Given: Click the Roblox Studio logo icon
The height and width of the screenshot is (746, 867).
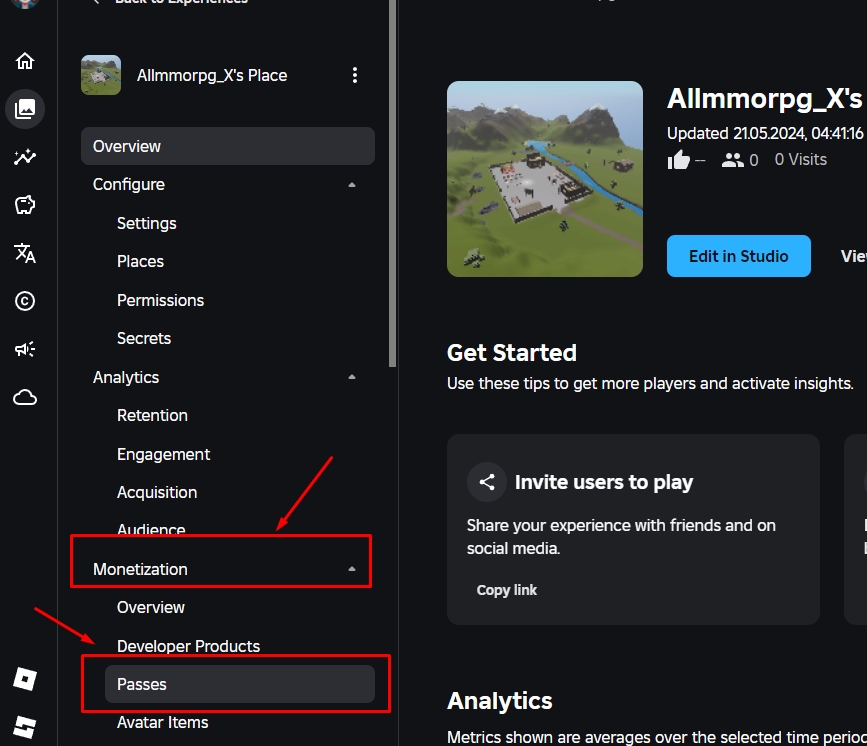Looking at the screenshot, I should [x=25, y=727].
